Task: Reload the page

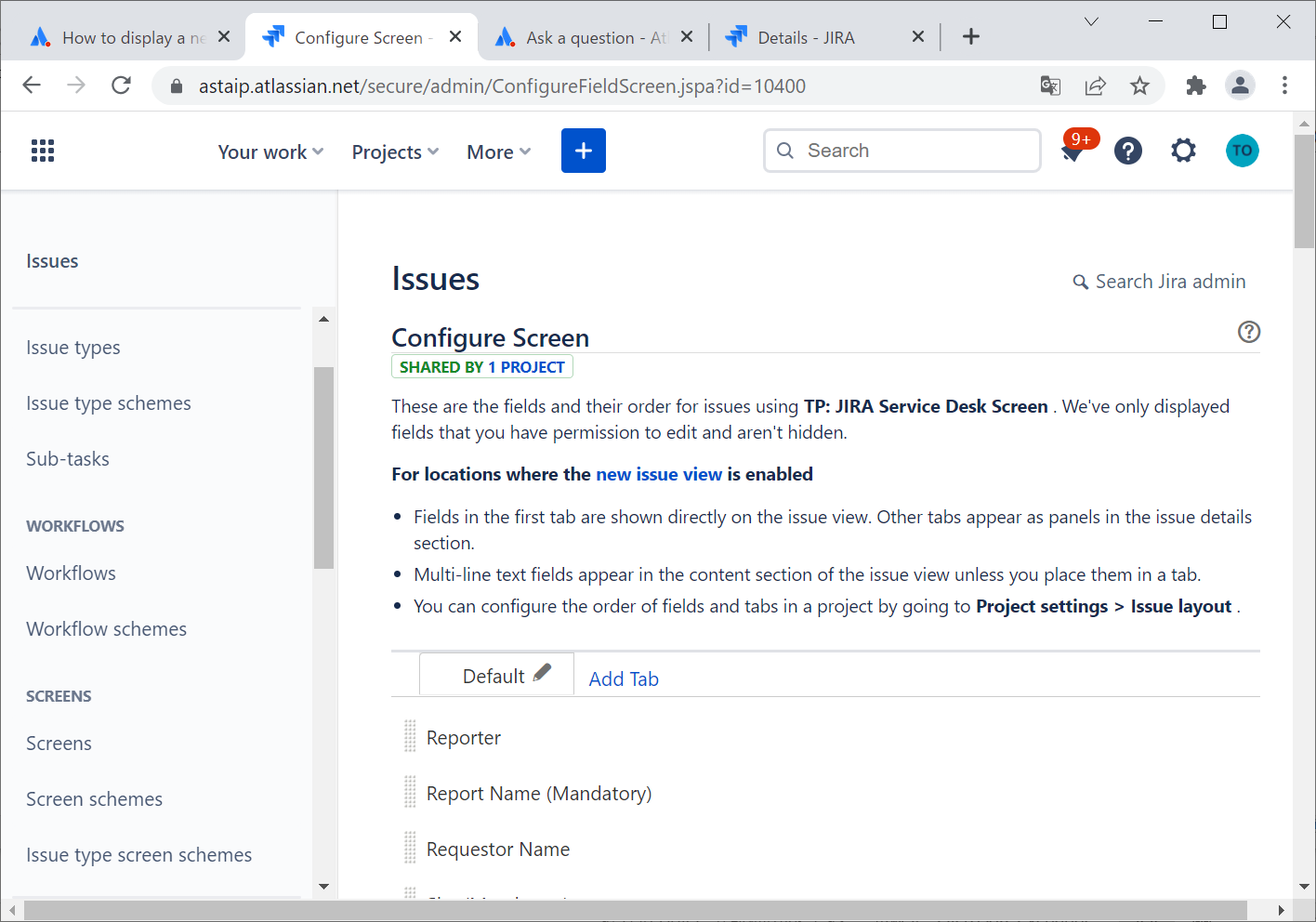Action: 121,86
